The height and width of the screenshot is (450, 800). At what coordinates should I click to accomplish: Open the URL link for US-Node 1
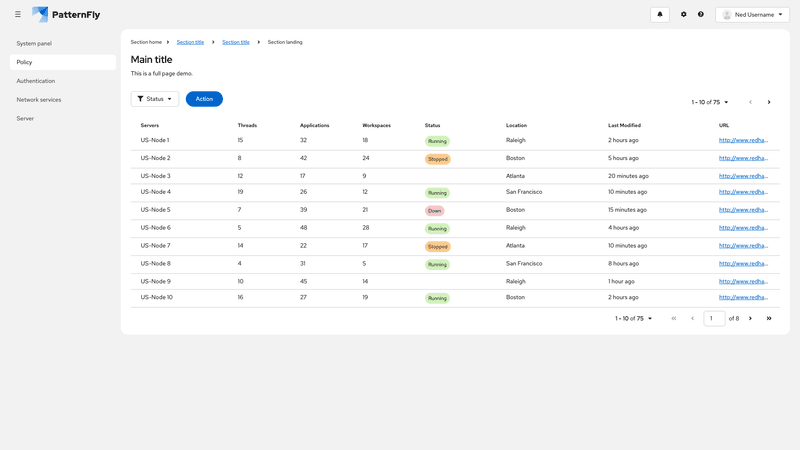click(743, 140)
